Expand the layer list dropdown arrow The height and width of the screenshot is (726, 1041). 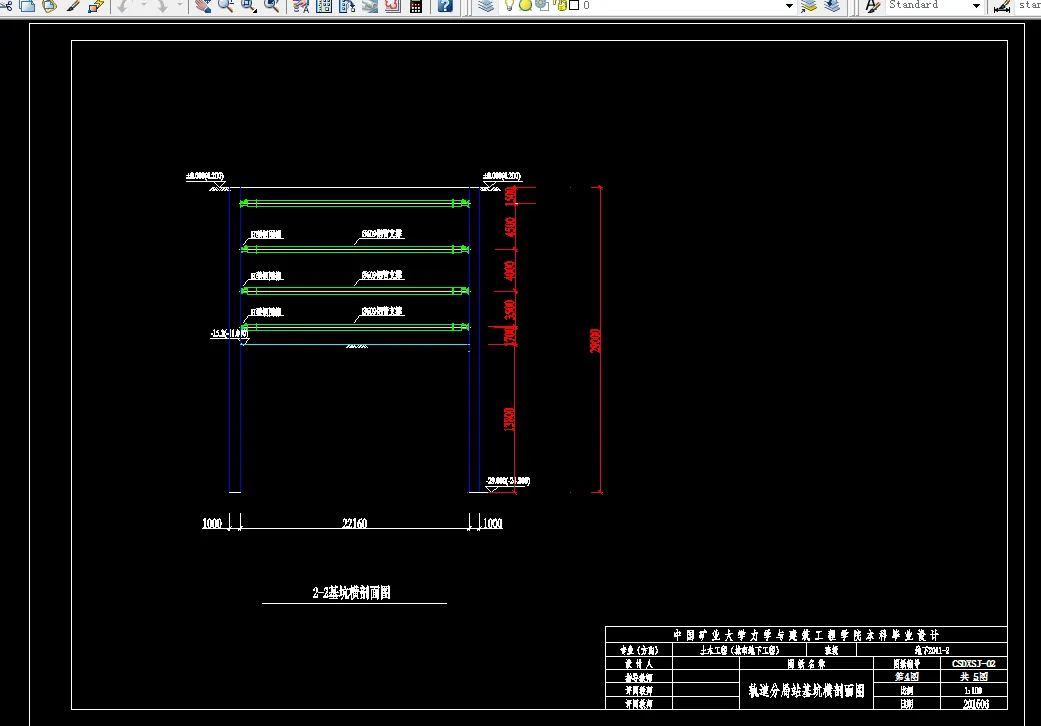coord(789,5)
